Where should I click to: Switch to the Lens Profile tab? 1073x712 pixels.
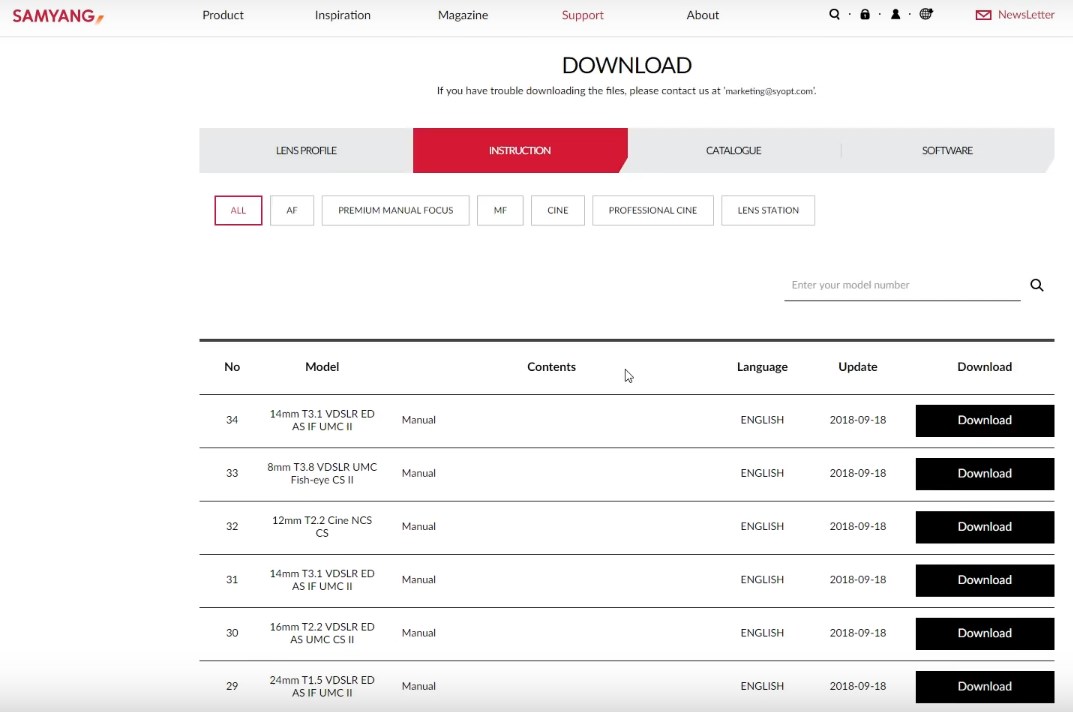[x=306, y=150]
